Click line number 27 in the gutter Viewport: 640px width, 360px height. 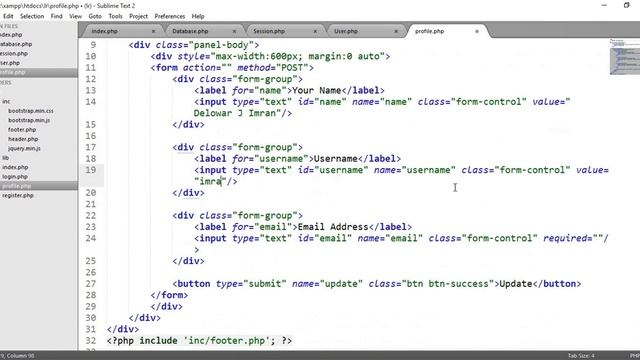(x=91, y=284)
